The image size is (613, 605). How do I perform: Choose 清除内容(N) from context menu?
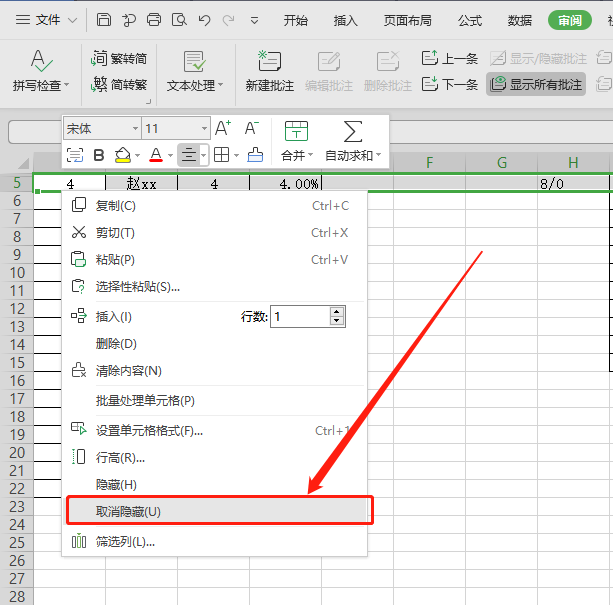tap(214, 371)
